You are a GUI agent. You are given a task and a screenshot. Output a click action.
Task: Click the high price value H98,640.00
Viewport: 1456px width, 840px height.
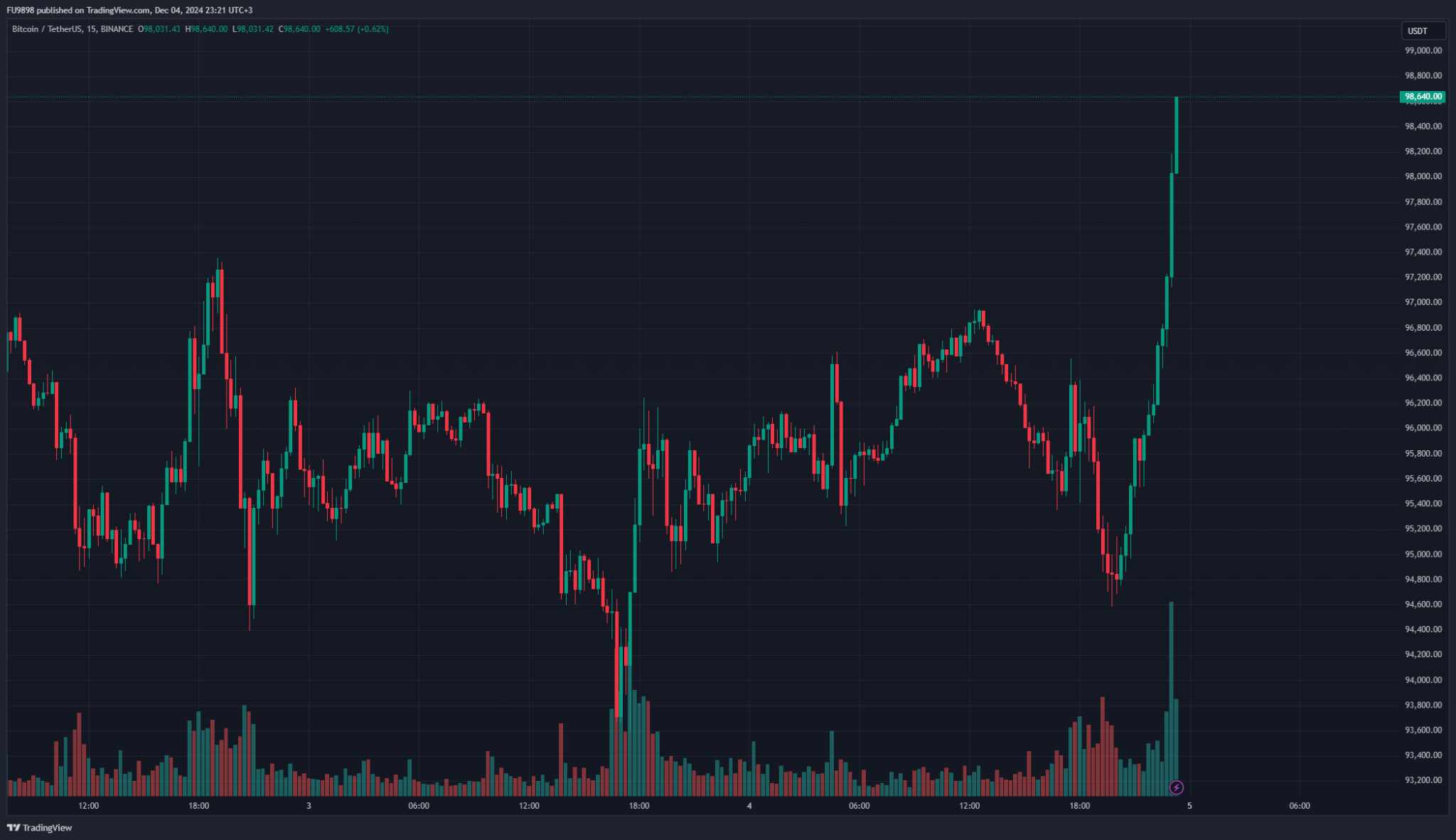click(206, 29)
